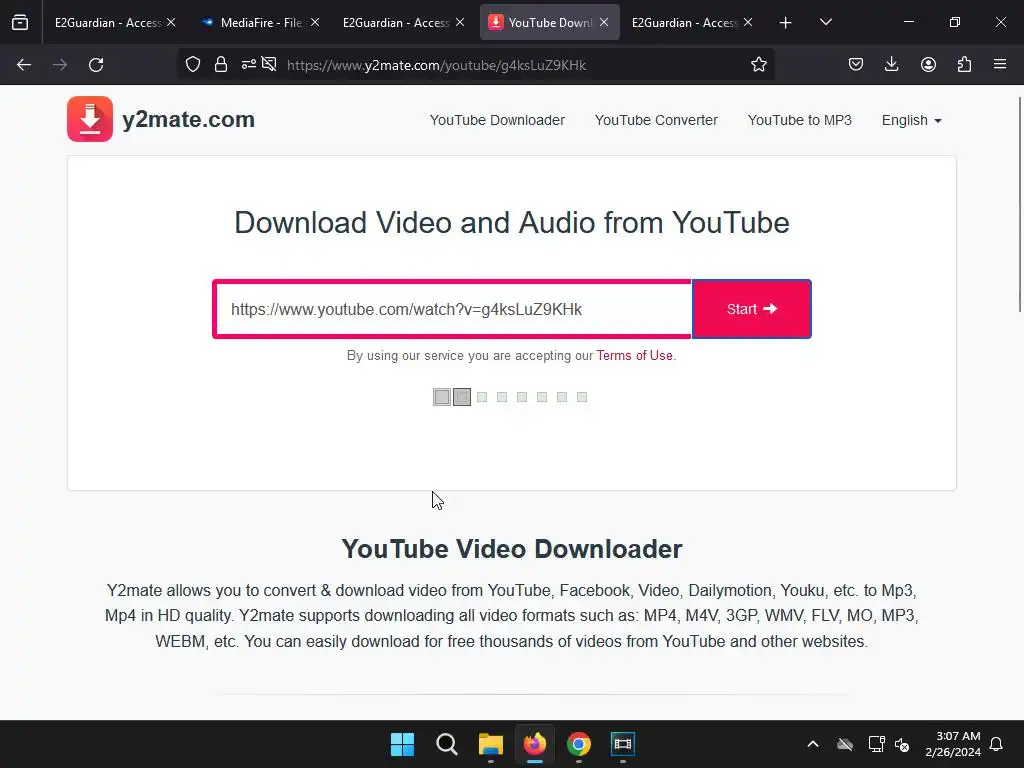Open the tracking protection shield icon
Screen dimensions: 1024x768
(x=193, y=64)
